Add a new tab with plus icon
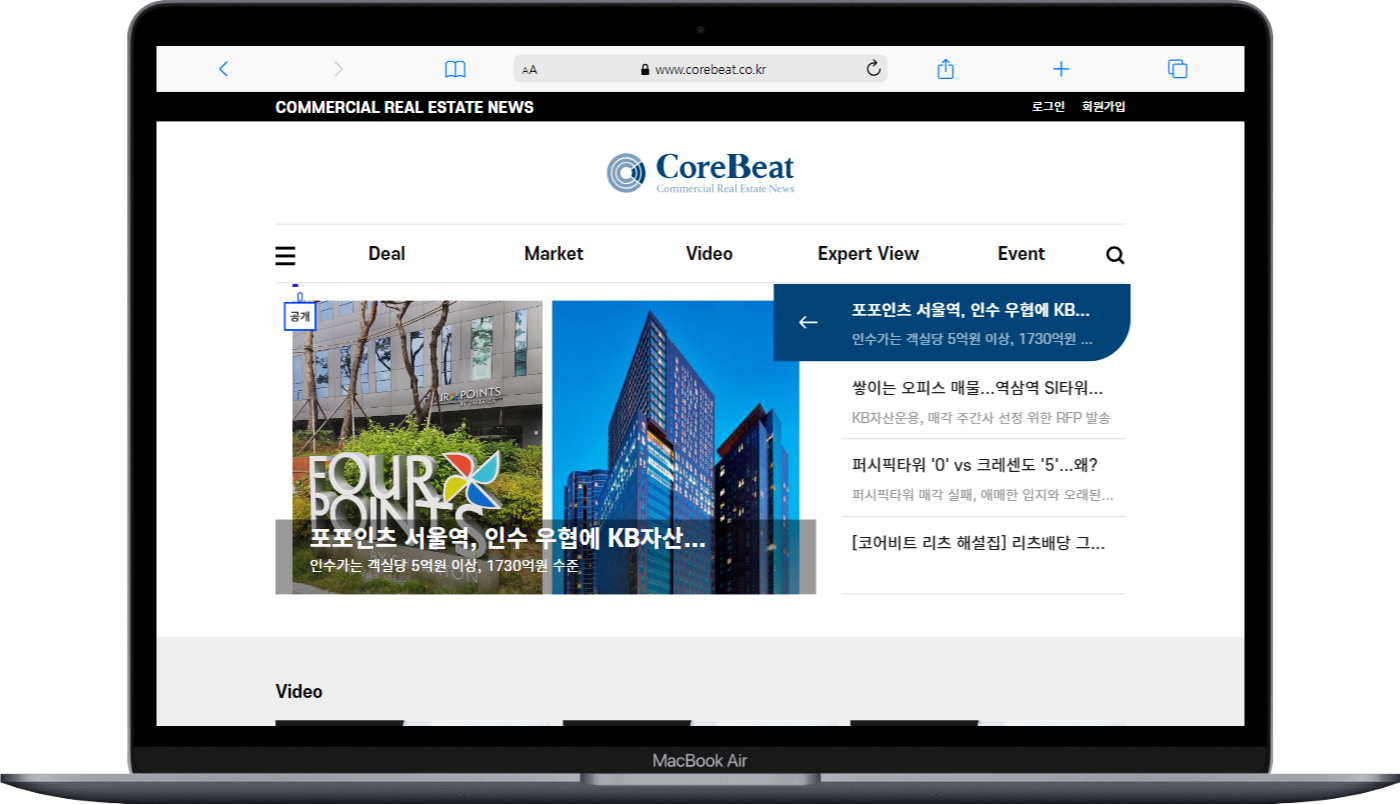This screenshot has width=1400, height=804. tap(1061, 69)
